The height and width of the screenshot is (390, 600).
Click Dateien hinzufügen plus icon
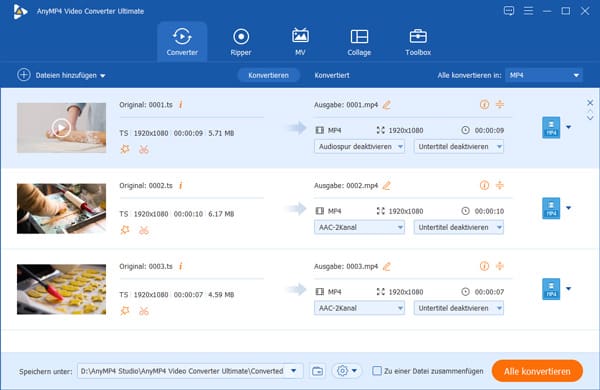click(x=24, y=75)
